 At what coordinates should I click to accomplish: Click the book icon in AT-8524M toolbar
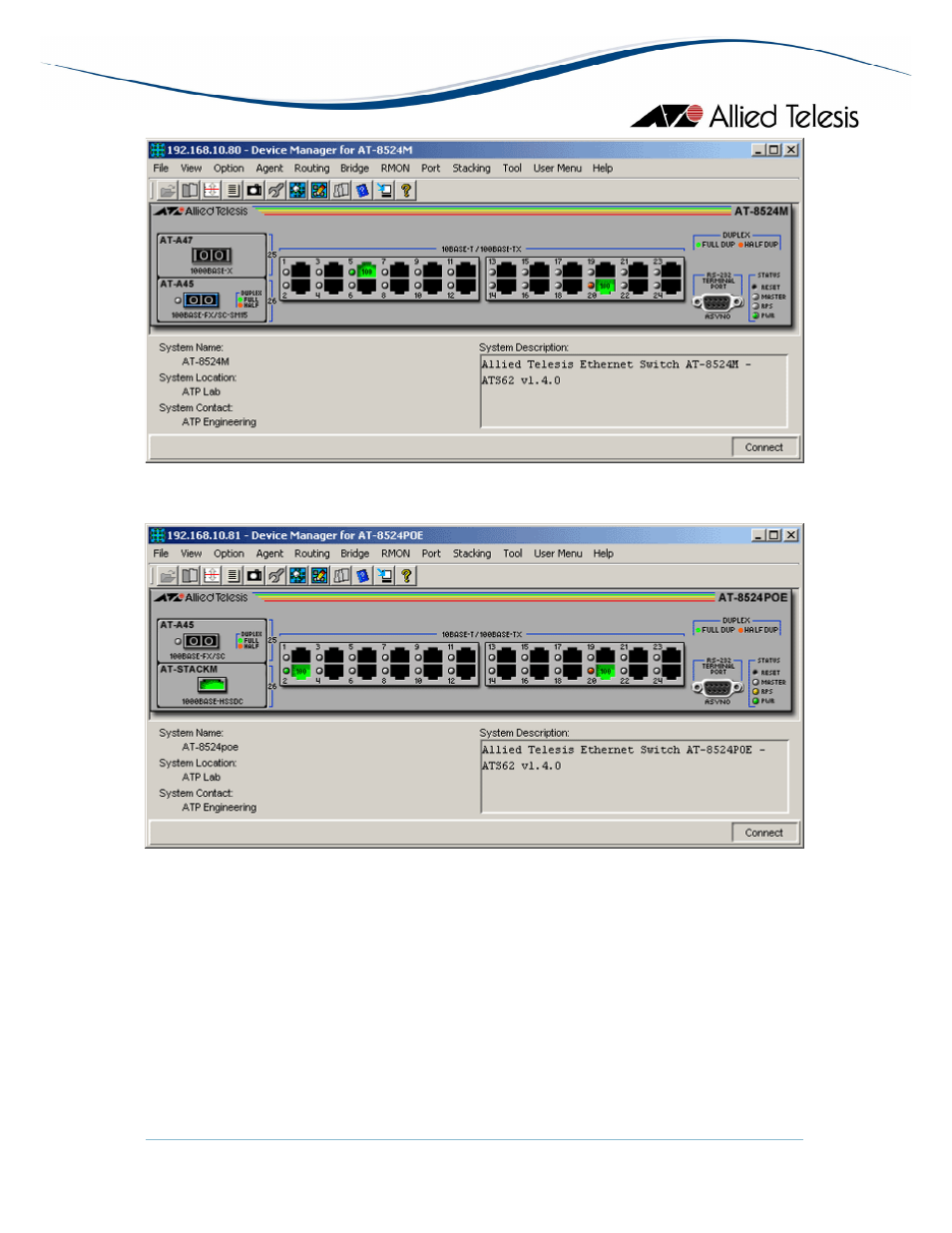click(190, 190)
